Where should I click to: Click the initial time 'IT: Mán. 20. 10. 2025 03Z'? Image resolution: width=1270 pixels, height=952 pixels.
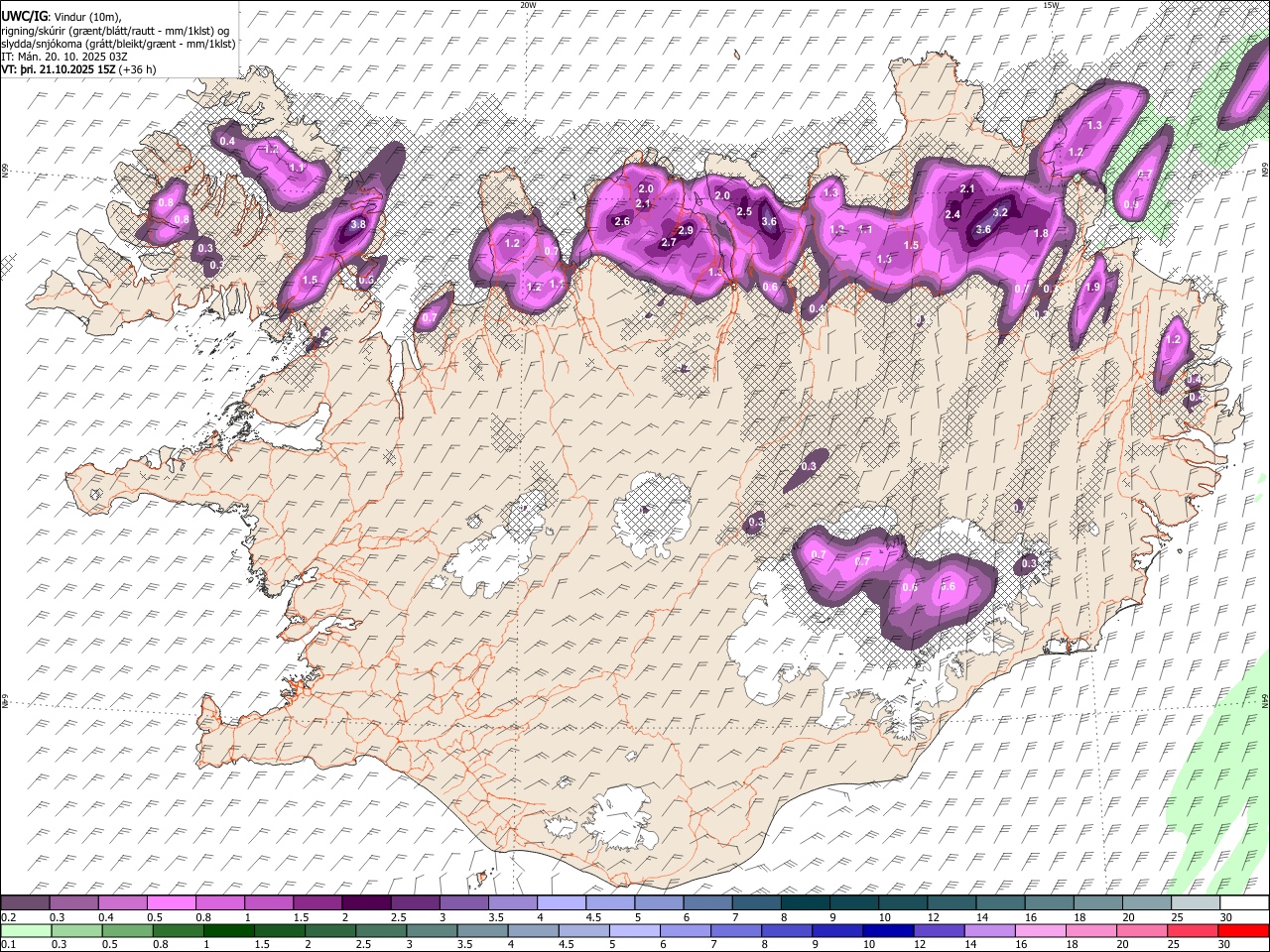tap(65, 57)
